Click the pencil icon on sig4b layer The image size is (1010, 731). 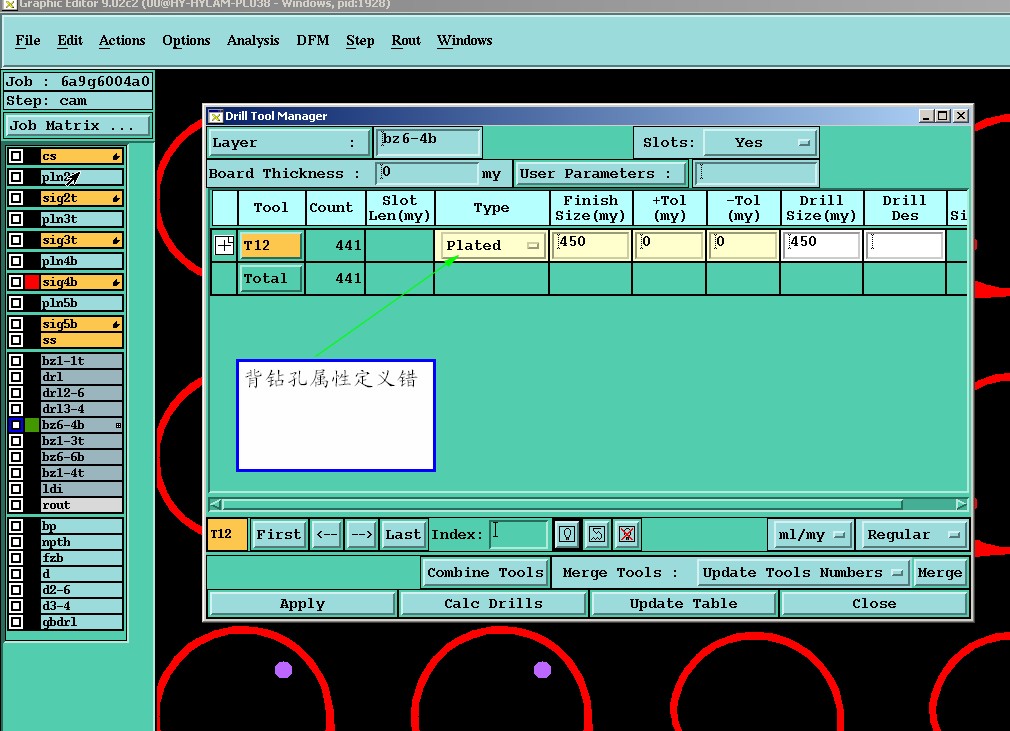[116, 282]
